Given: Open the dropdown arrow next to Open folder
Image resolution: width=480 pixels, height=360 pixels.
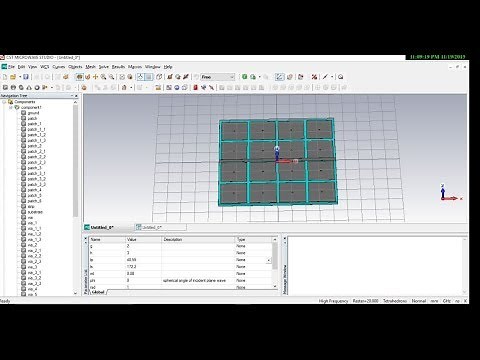Looking at the screenshot, I should click(19, 77).
